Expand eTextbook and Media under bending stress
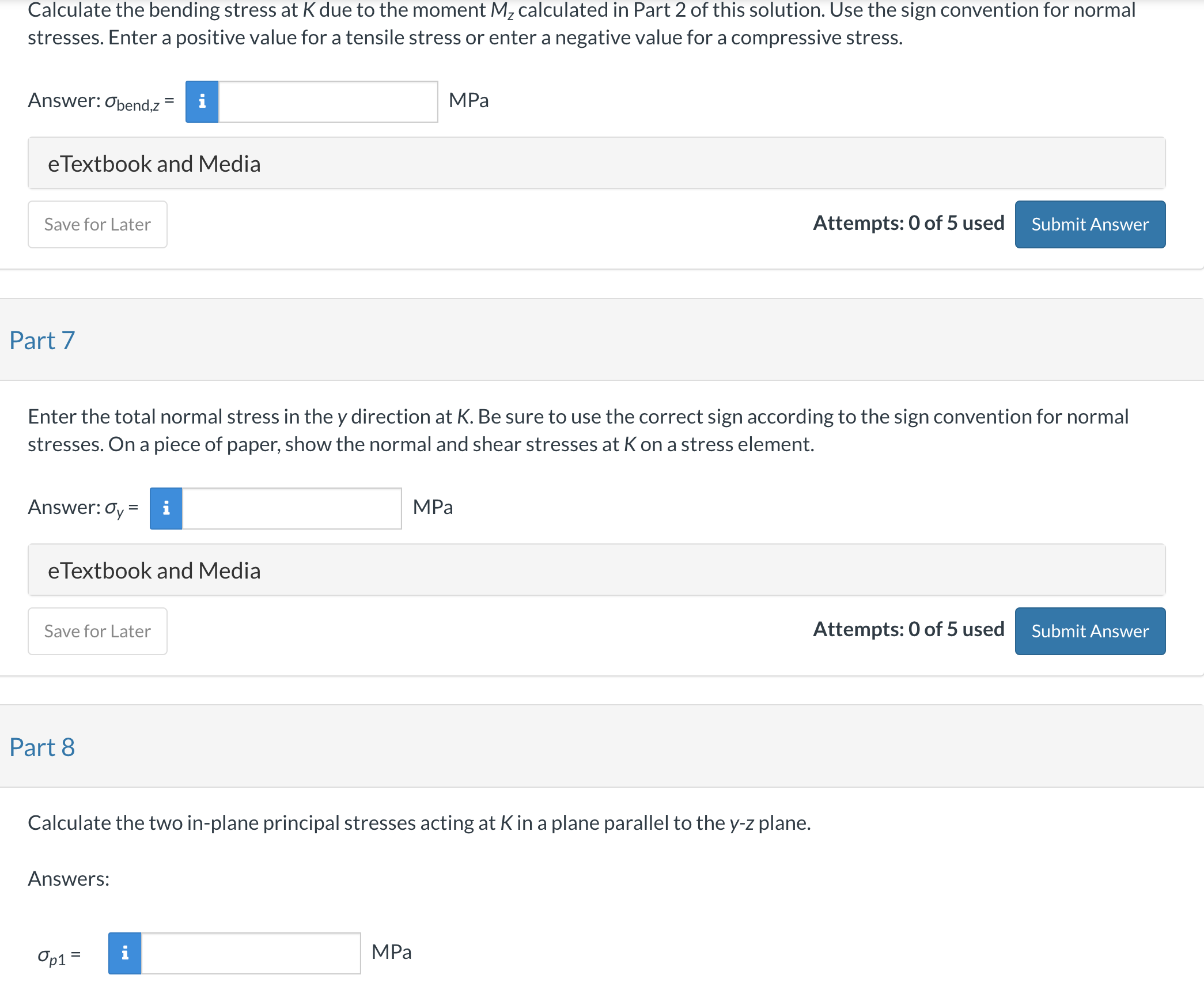The image size is (1204, 990). (x=596, y=163)
